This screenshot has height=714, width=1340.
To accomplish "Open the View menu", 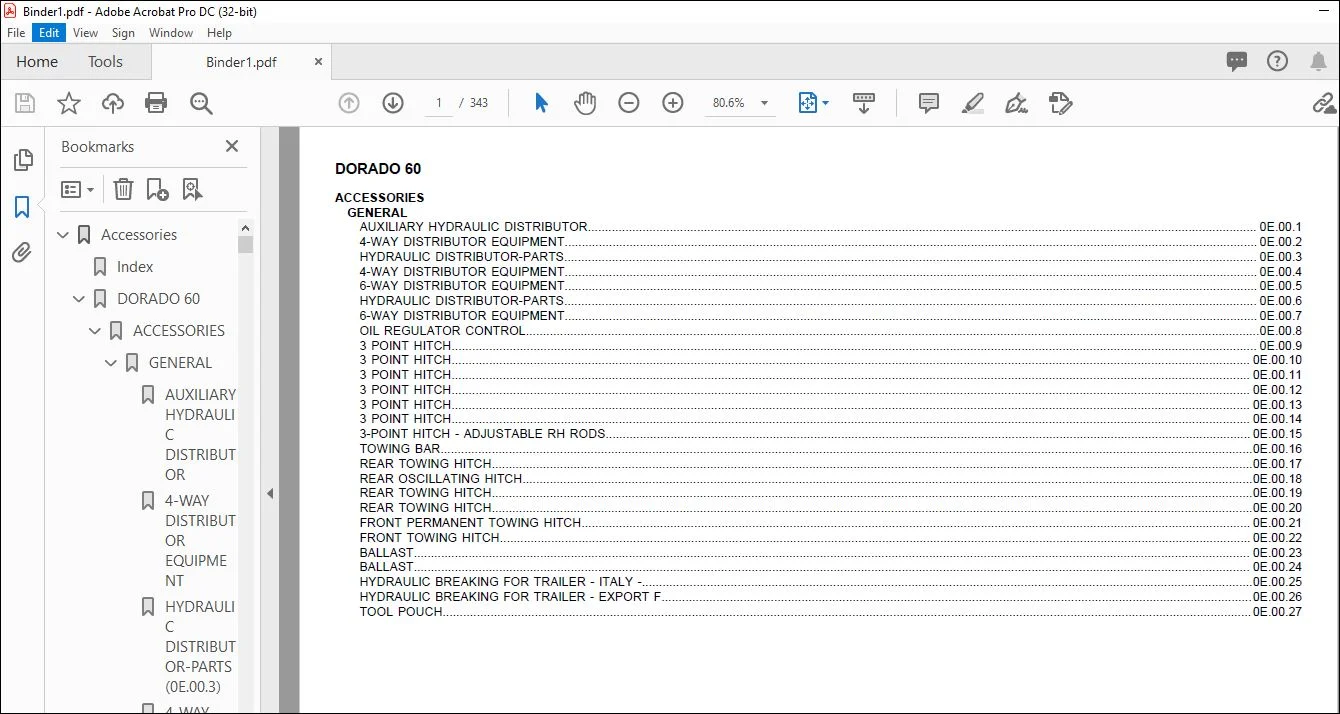I will (85, 33).
